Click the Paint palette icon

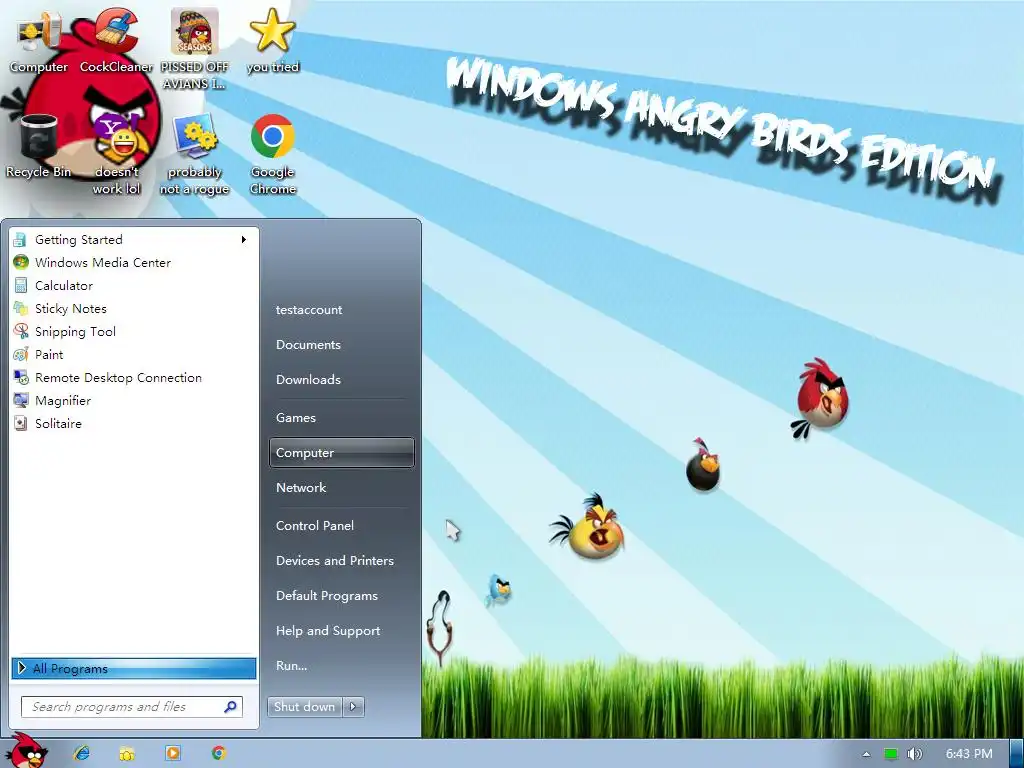tap(21, 355)
